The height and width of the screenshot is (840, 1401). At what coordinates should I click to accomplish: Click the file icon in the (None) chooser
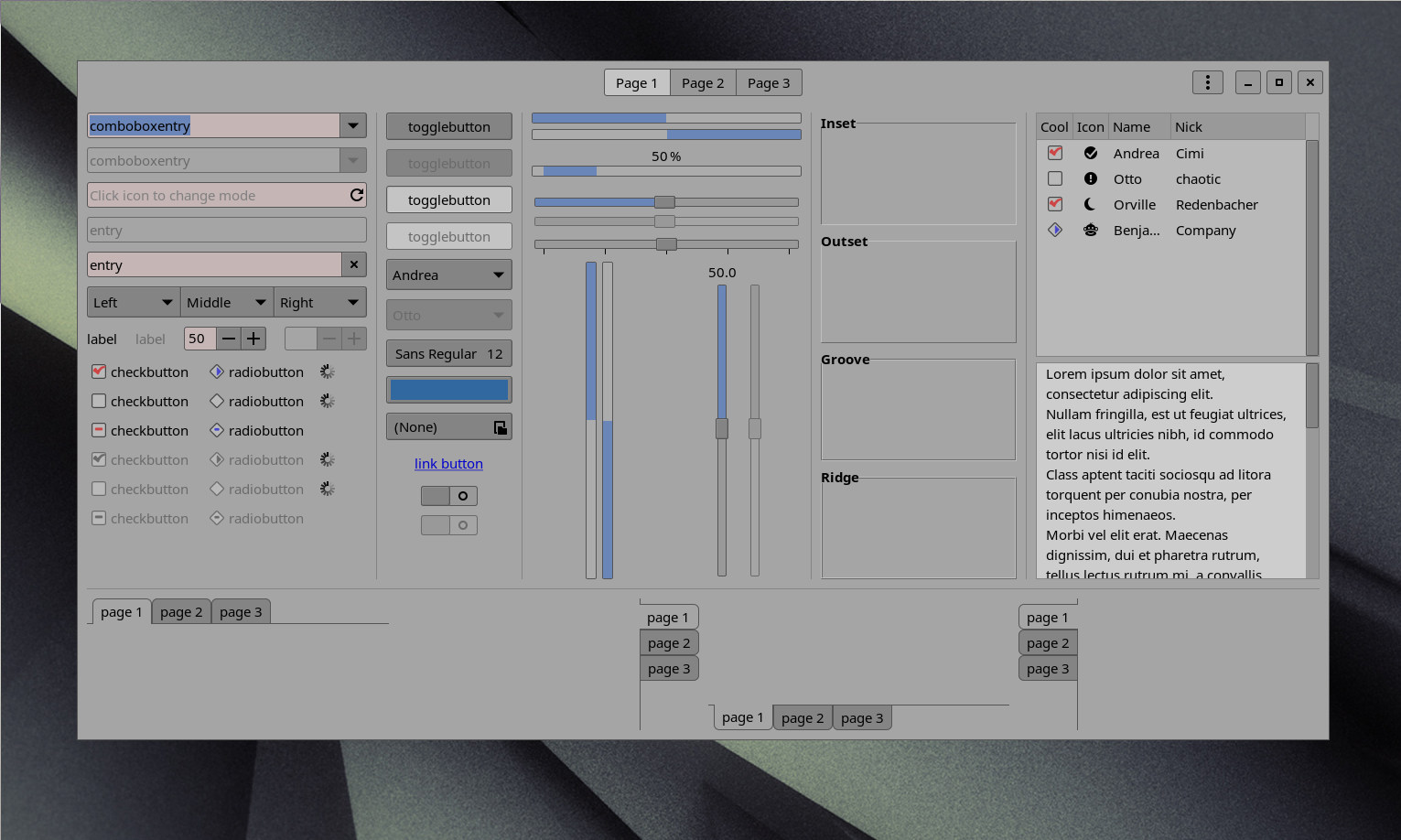pos(501,427)
